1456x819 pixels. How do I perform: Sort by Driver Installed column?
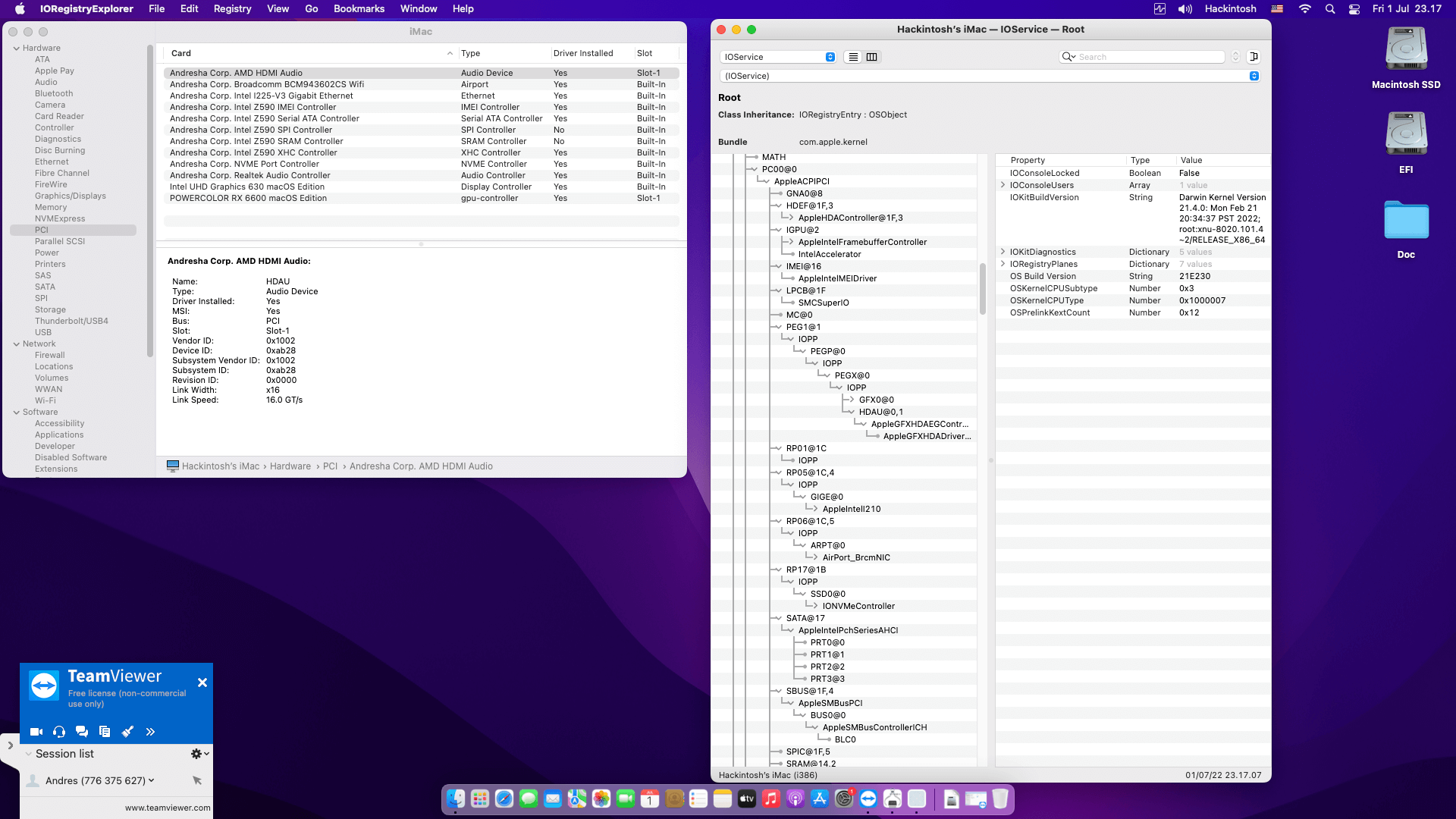[591, 53]
